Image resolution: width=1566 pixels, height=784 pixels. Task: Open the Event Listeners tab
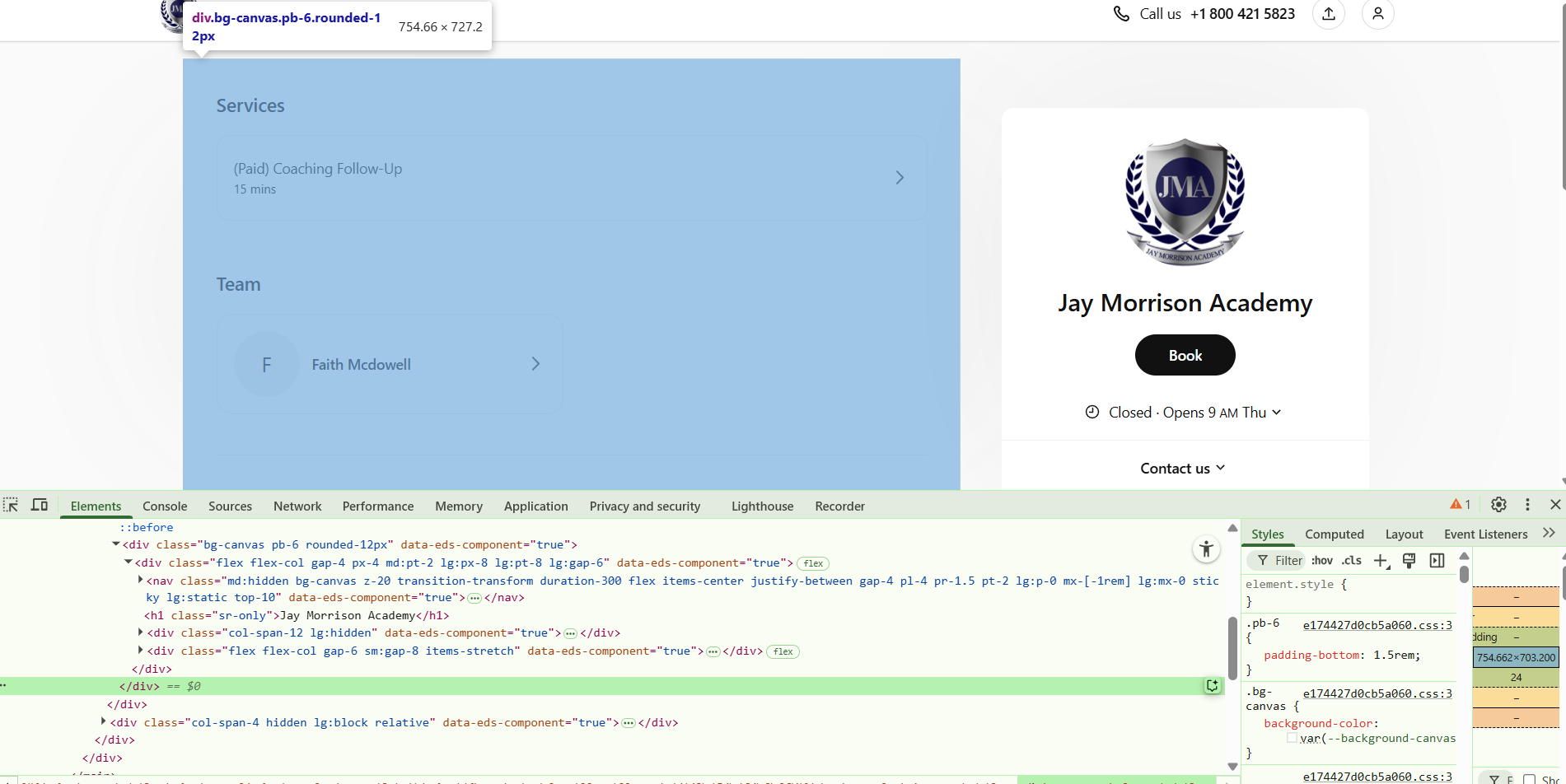tap(1485, 534)
